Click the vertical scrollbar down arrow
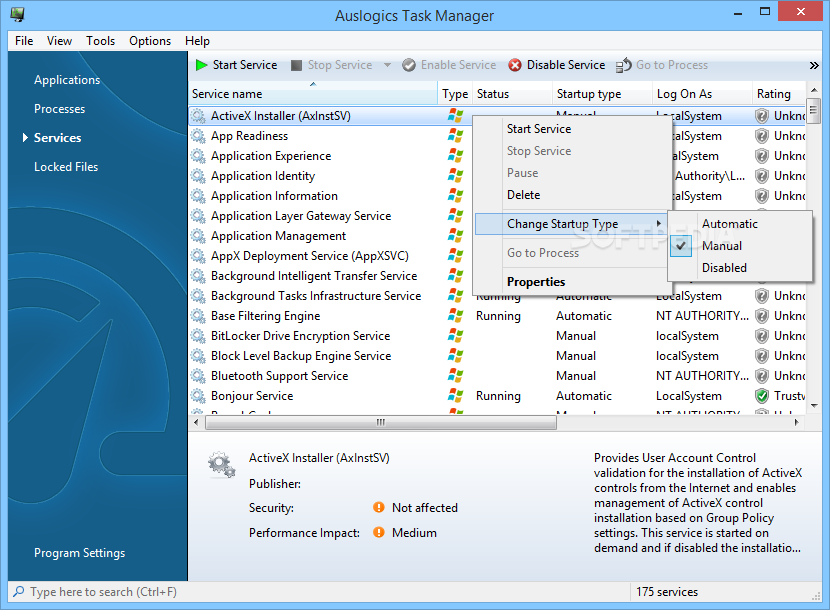Screen dimensions: 830x610 pyautogui.click(x=814, y=406)
